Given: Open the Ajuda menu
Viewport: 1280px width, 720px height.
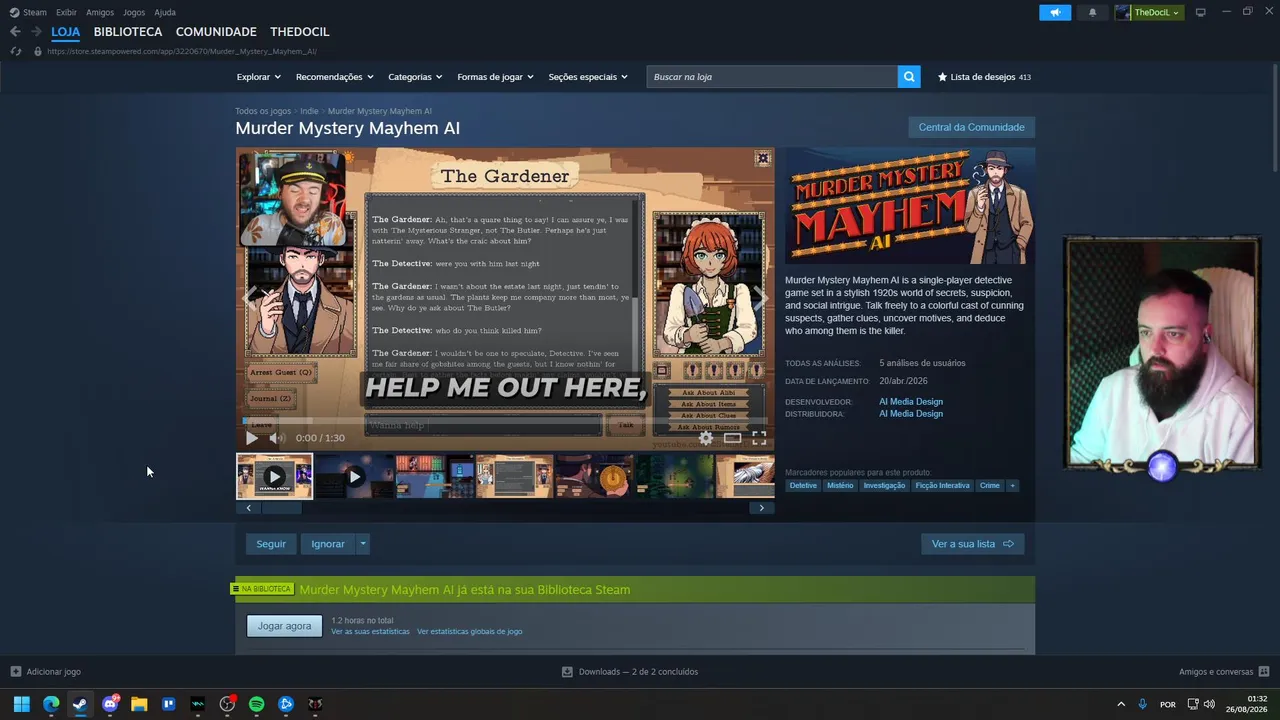Looking at the screenshot, I should point(165,12).
